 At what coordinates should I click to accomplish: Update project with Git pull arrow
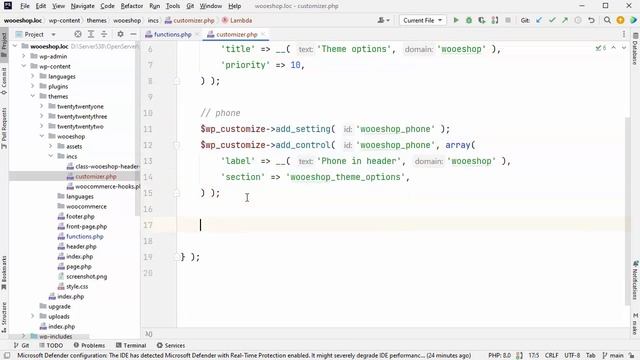coord(539,20)
